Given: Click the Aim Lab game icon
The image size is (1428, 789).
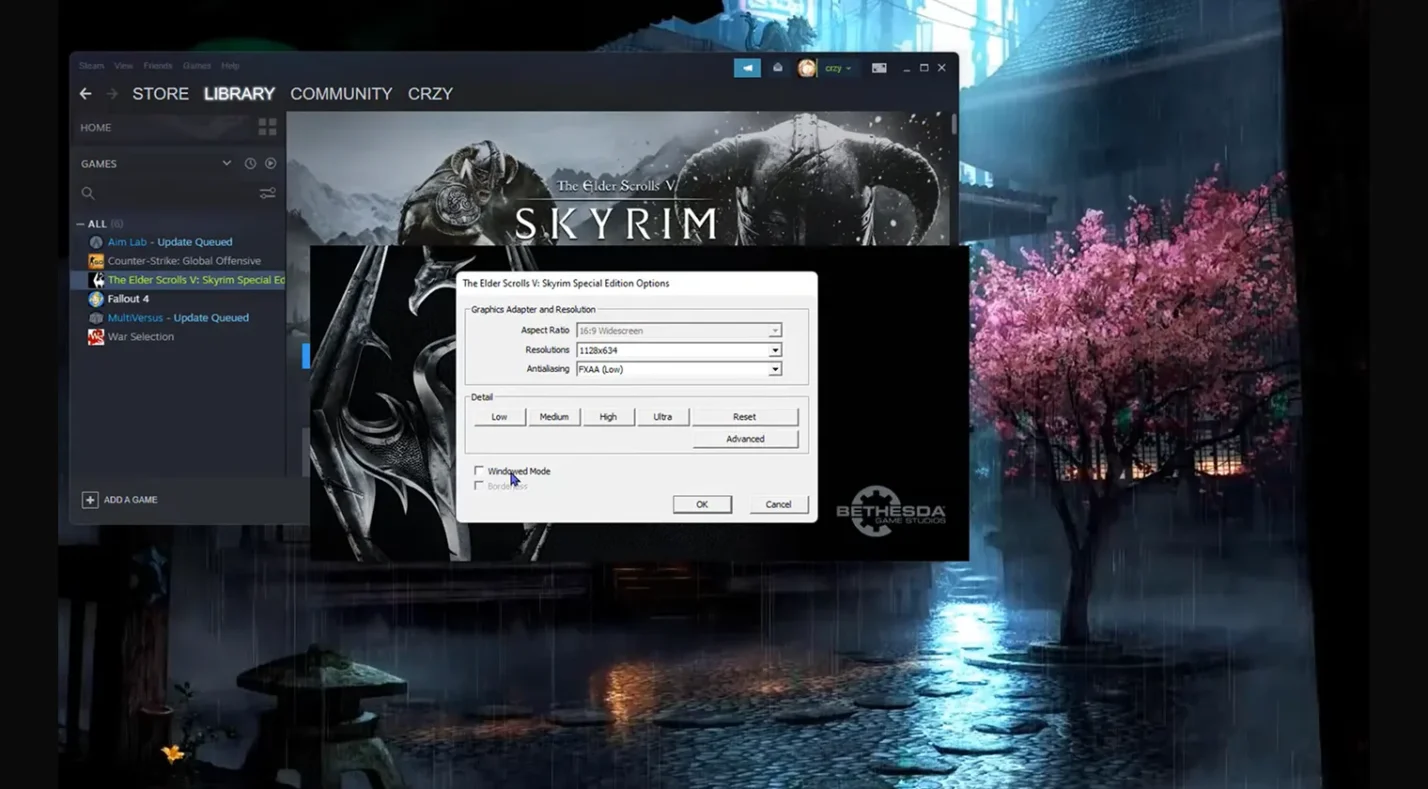Looking at the screenshot, I should coord(96,241).
